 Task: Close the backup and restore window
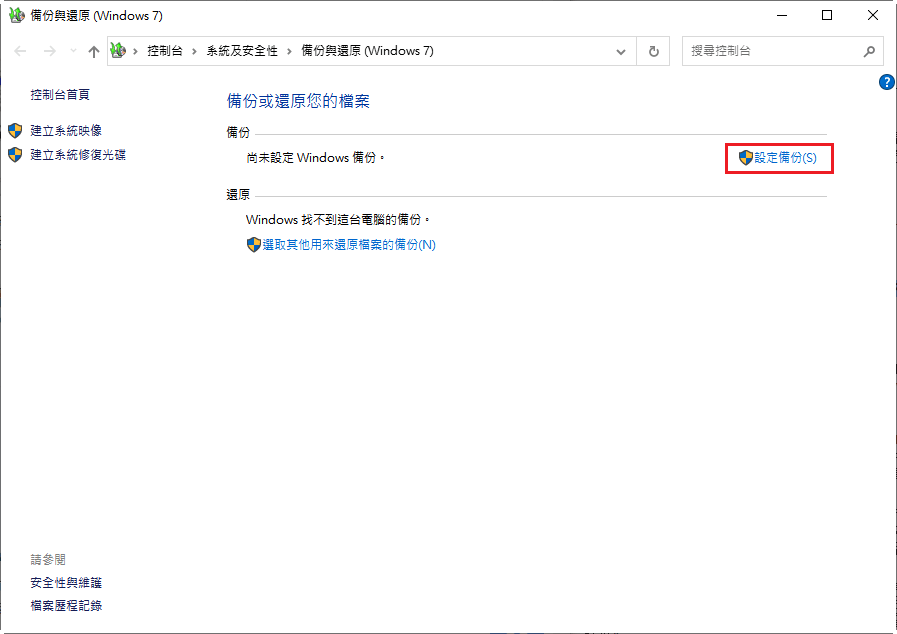click(x=872, y=15)
